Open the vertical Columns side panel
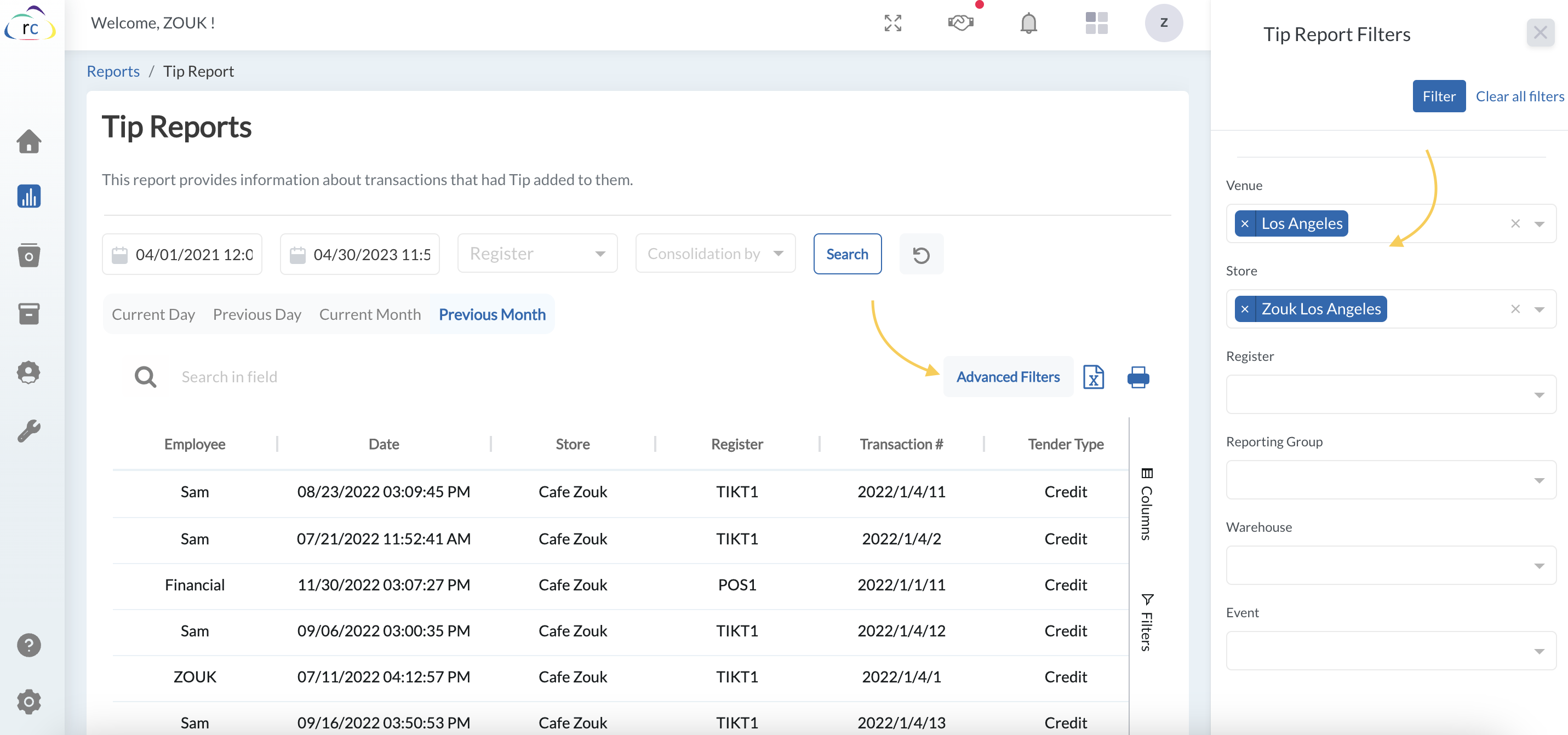The image size is (1568, 735). coord(1147,504)
